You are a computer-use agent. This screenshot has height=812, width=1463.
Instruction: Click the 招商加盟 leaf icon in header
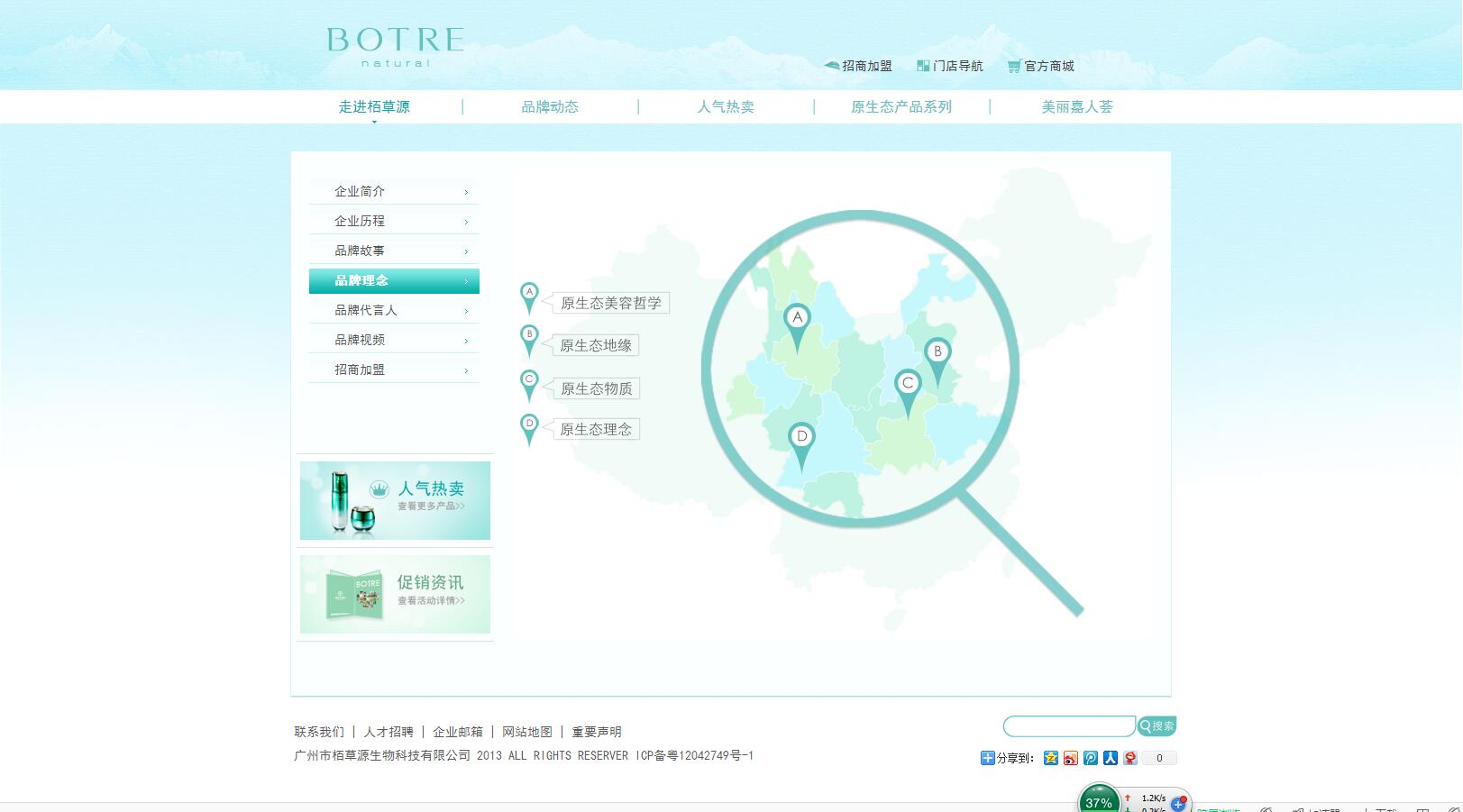pos(830,65)
